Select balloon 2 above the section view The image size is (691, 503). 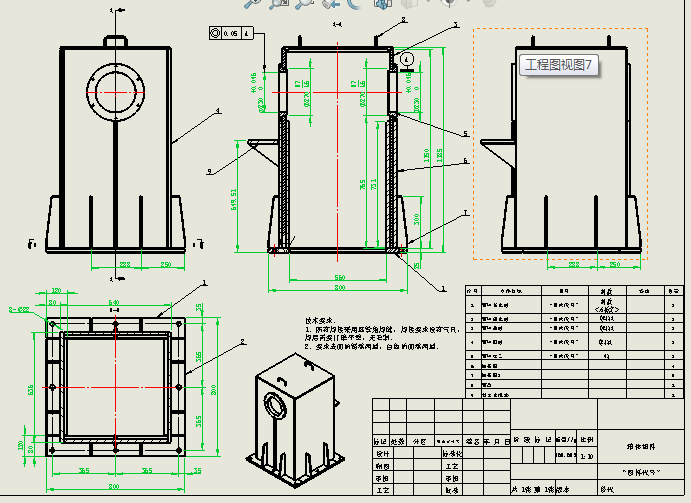tap(403, 20)
